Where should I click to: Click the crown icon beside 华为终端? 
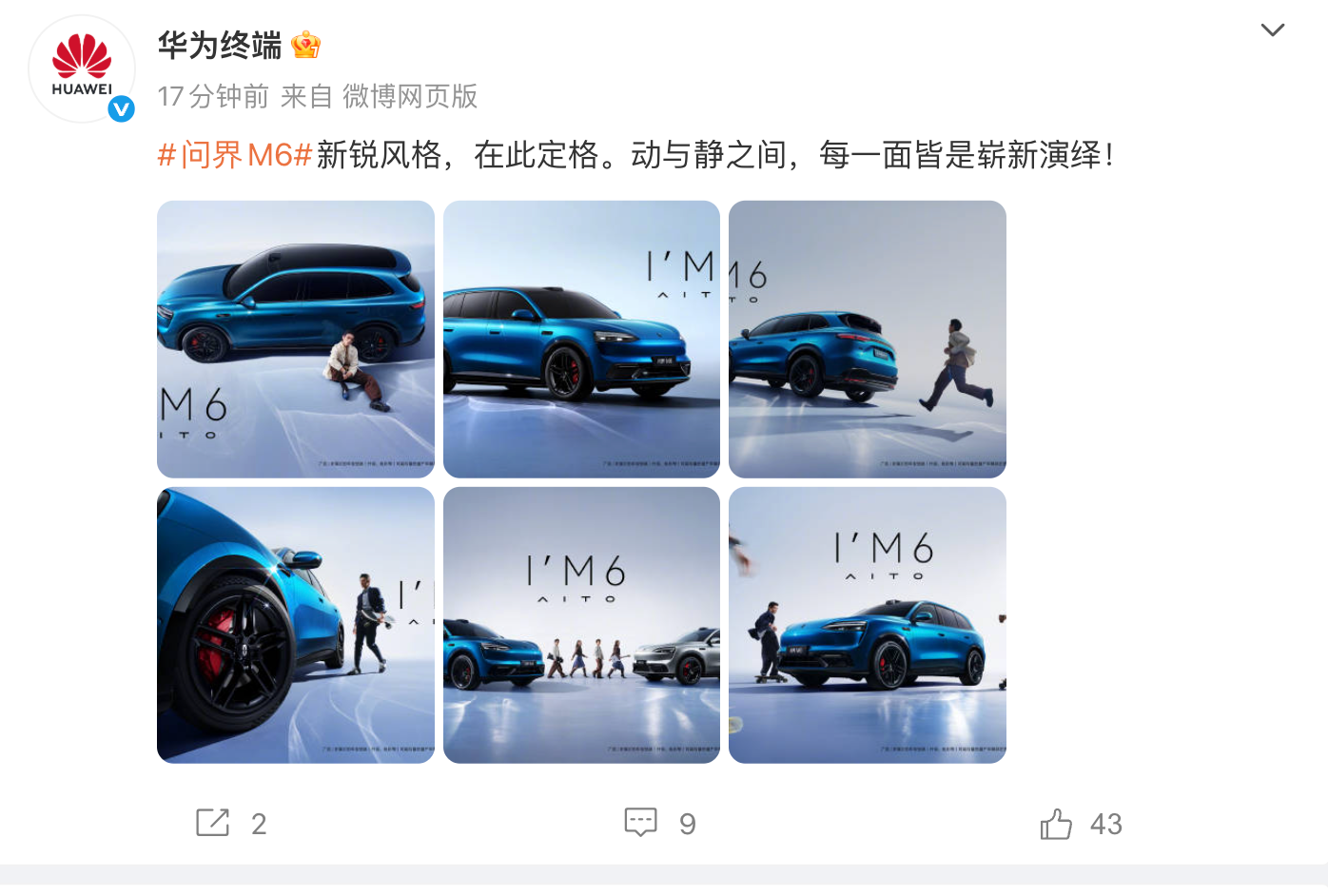point(305,45)
